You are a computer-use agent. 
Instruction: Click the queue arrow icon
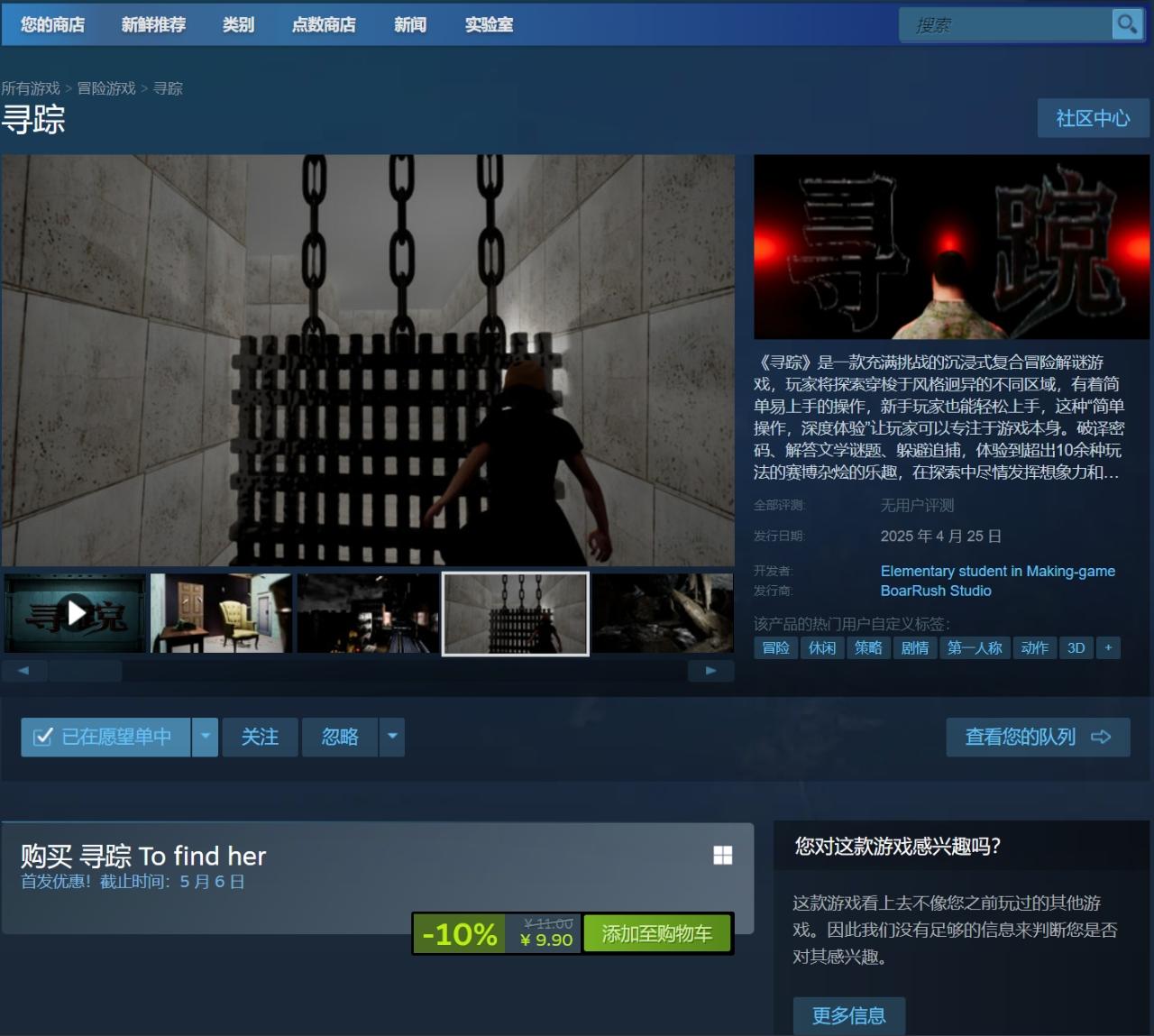(1101, 737)
